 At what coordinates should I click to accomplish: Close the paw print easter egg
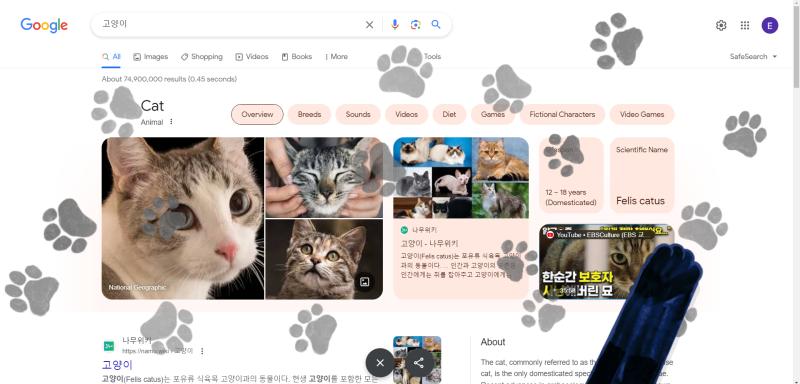380,363
